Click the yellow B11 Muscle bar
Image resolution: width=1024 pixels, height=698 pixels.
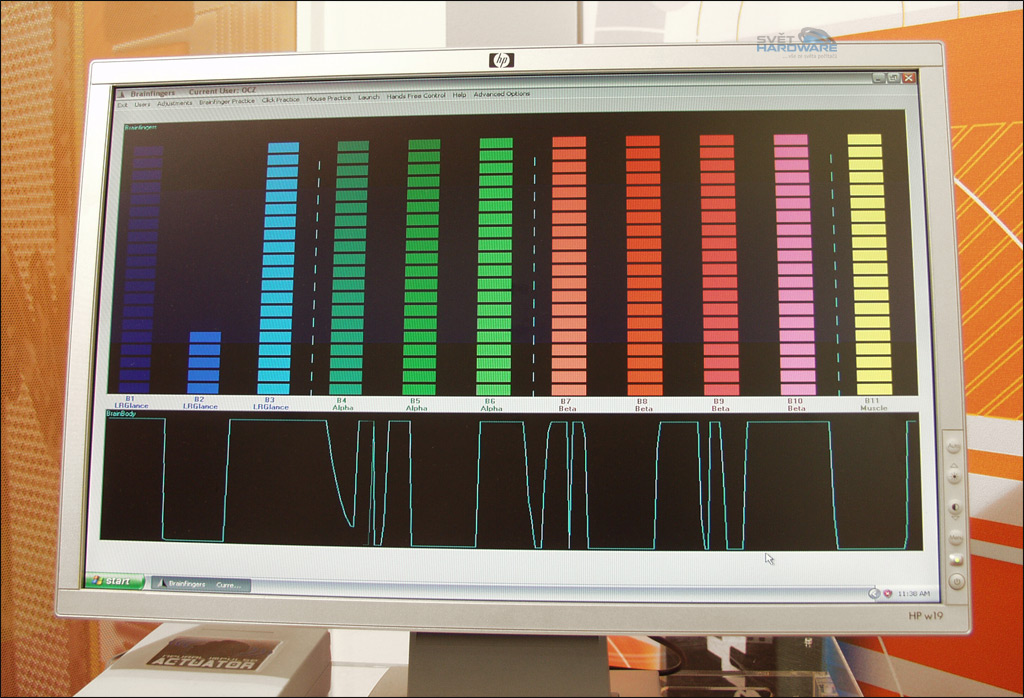(x=868, y=264)
